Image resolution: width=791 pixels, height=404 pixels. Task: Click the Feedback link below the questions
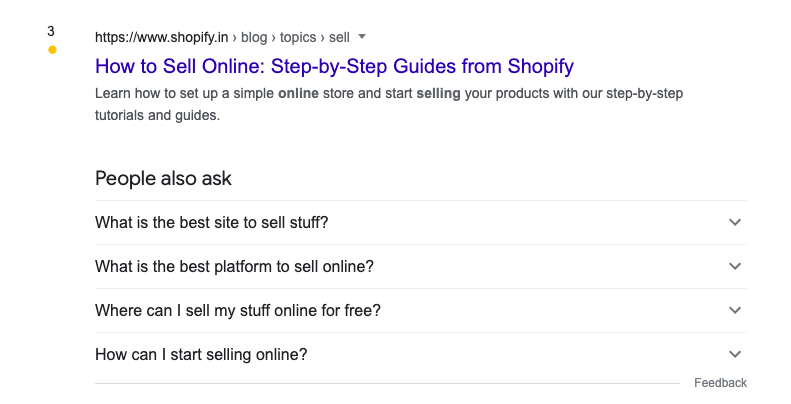[x=720, y=383]
